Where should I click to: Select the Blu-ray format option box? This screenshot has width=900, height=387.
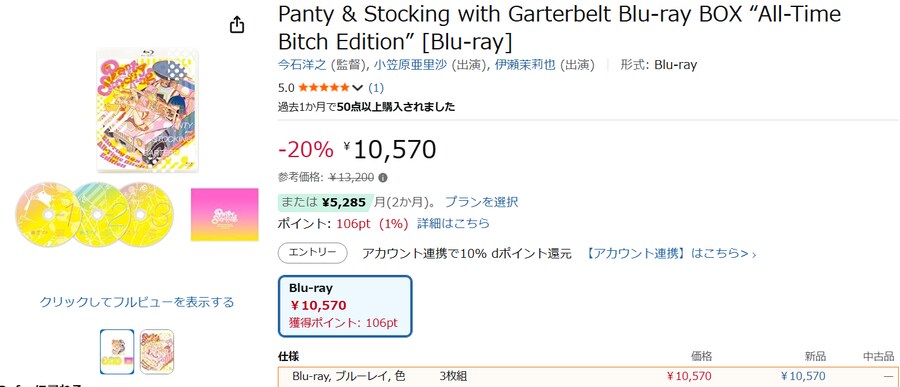click(x=345, y=306)
